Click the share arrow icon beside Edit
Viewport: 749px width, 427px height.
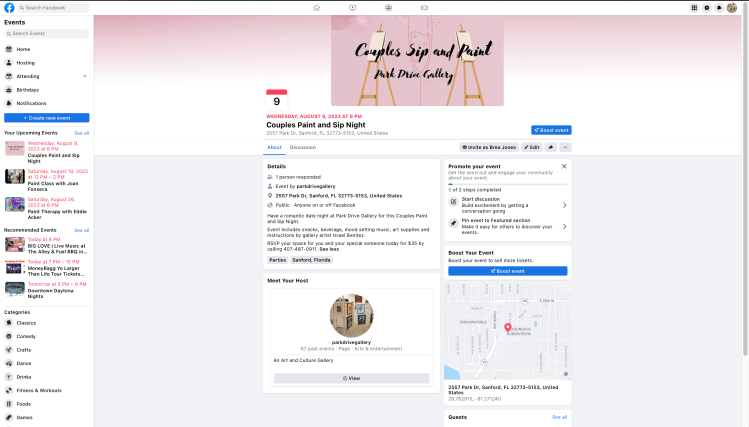(x=551, y=147)
